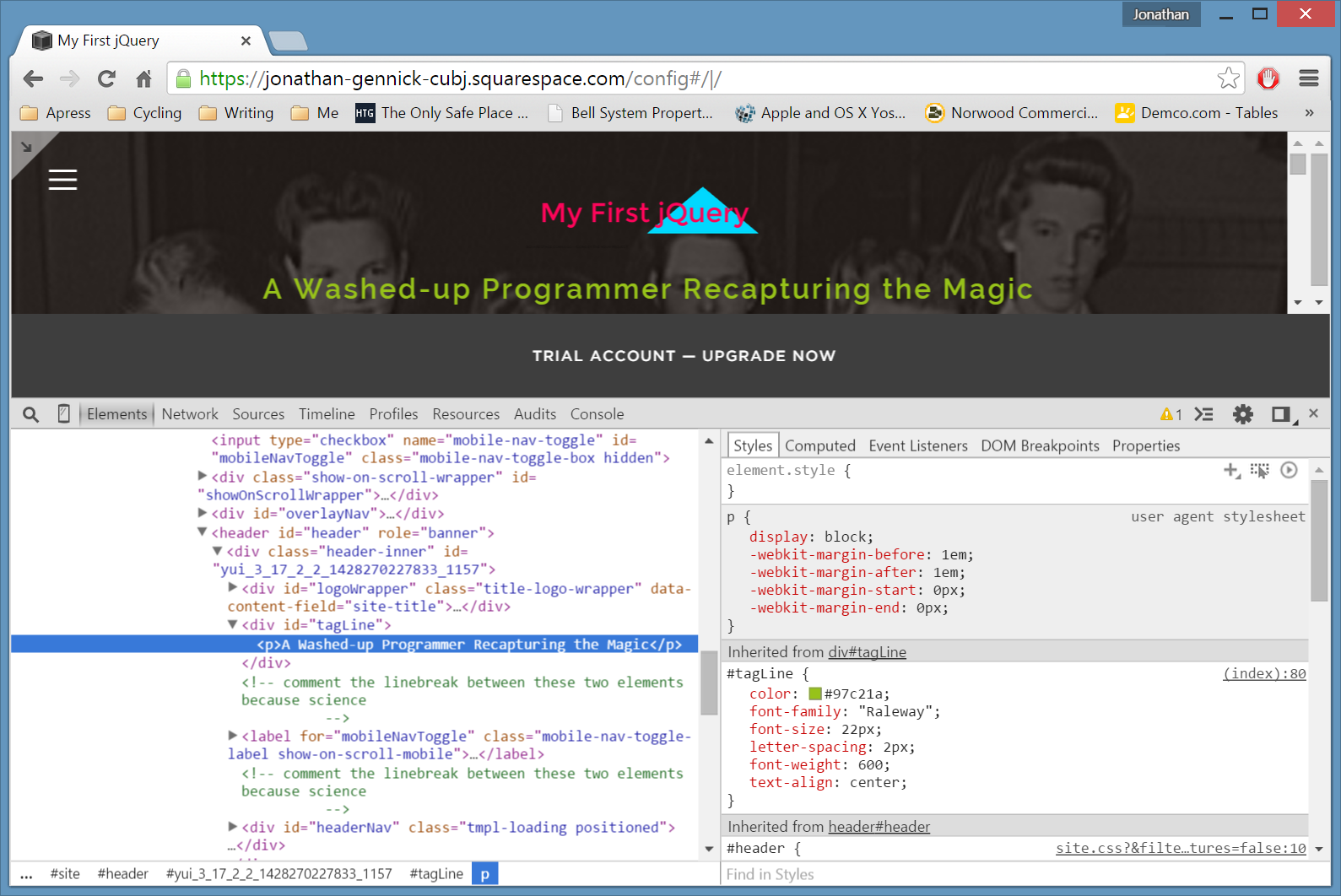The image size is (1341, 896).
Task: Open the site's hamburger navigation menu
Action: pyautogui.click(x=62, y=180)
